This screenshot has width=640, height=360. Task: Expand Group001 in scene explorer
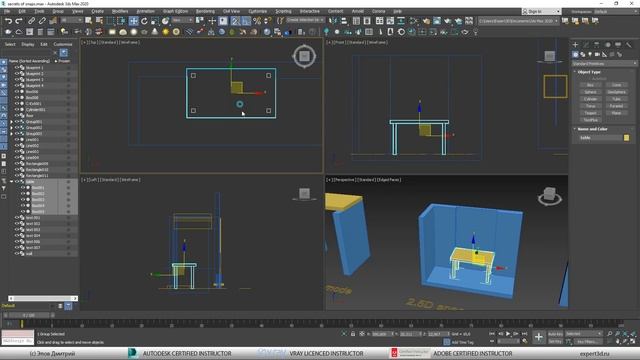click(x=11, y=122)
